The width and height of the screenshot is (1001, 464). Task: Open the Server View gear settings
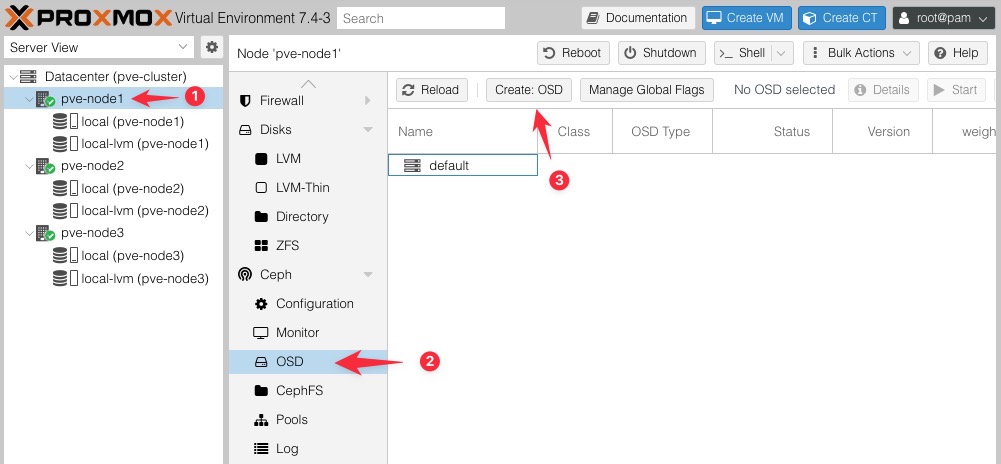click(211, 47)
